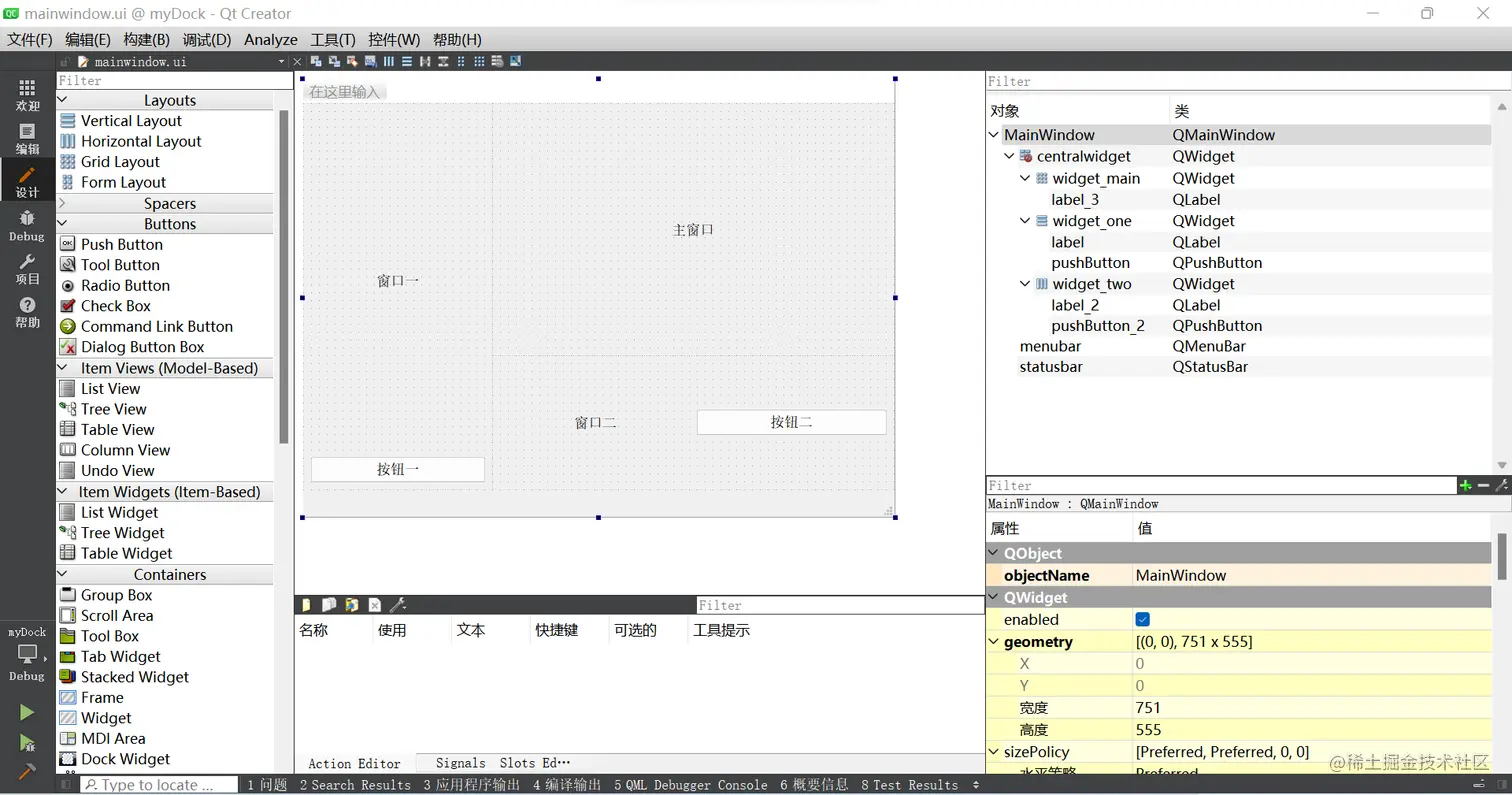Apply Lay Out Vertically from the toolbar
This screenshot has width=1512, height=795.
[x=407, y=61]
